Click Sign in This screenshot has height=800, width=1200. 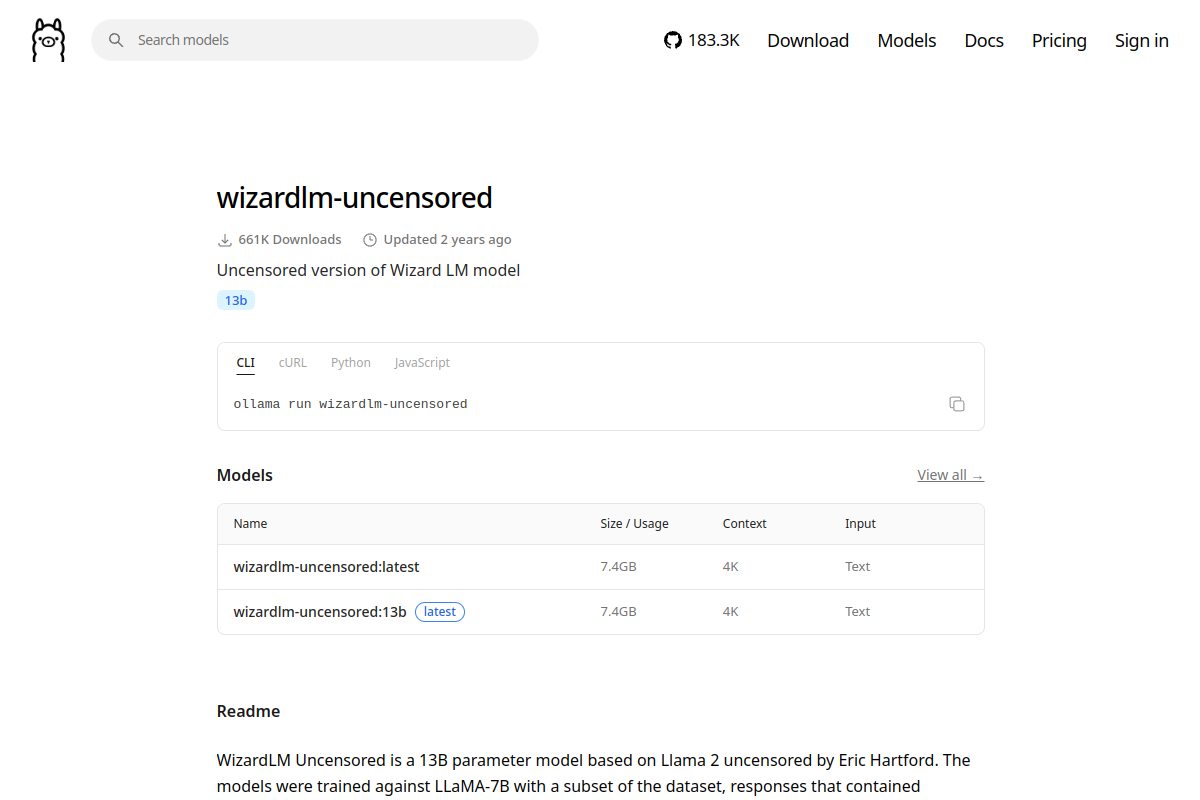pyautogui.click(x=1142, y=40)
